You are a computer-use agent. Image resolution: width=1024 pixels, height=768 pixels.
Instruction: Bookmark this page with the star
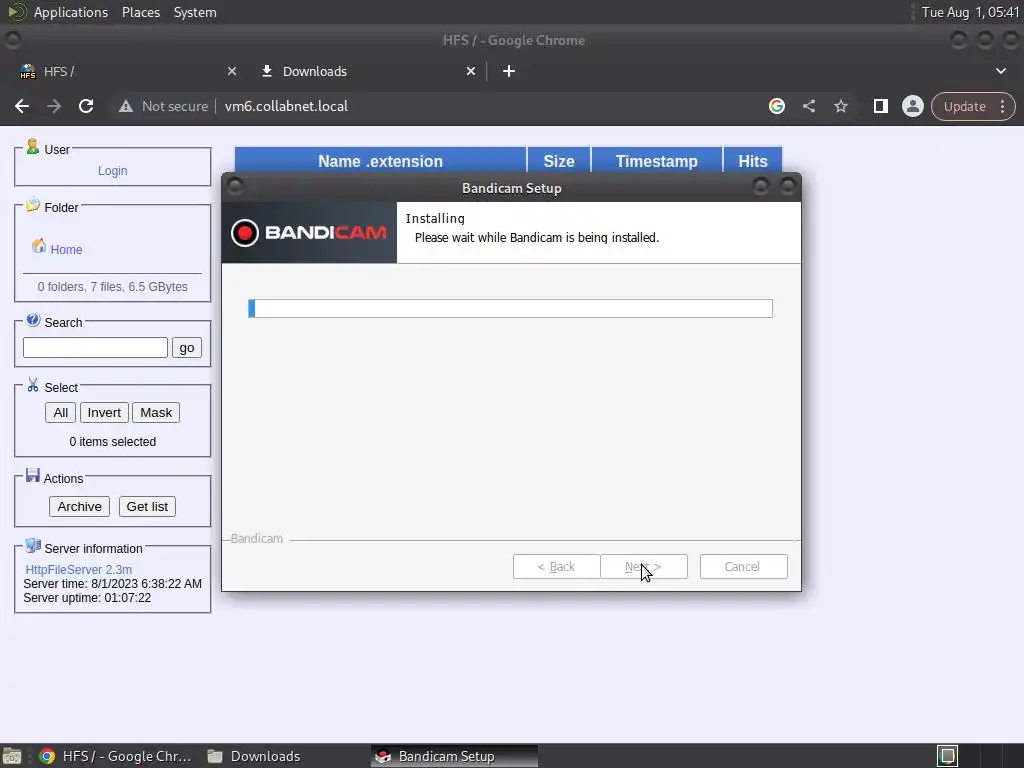(840, 106)
